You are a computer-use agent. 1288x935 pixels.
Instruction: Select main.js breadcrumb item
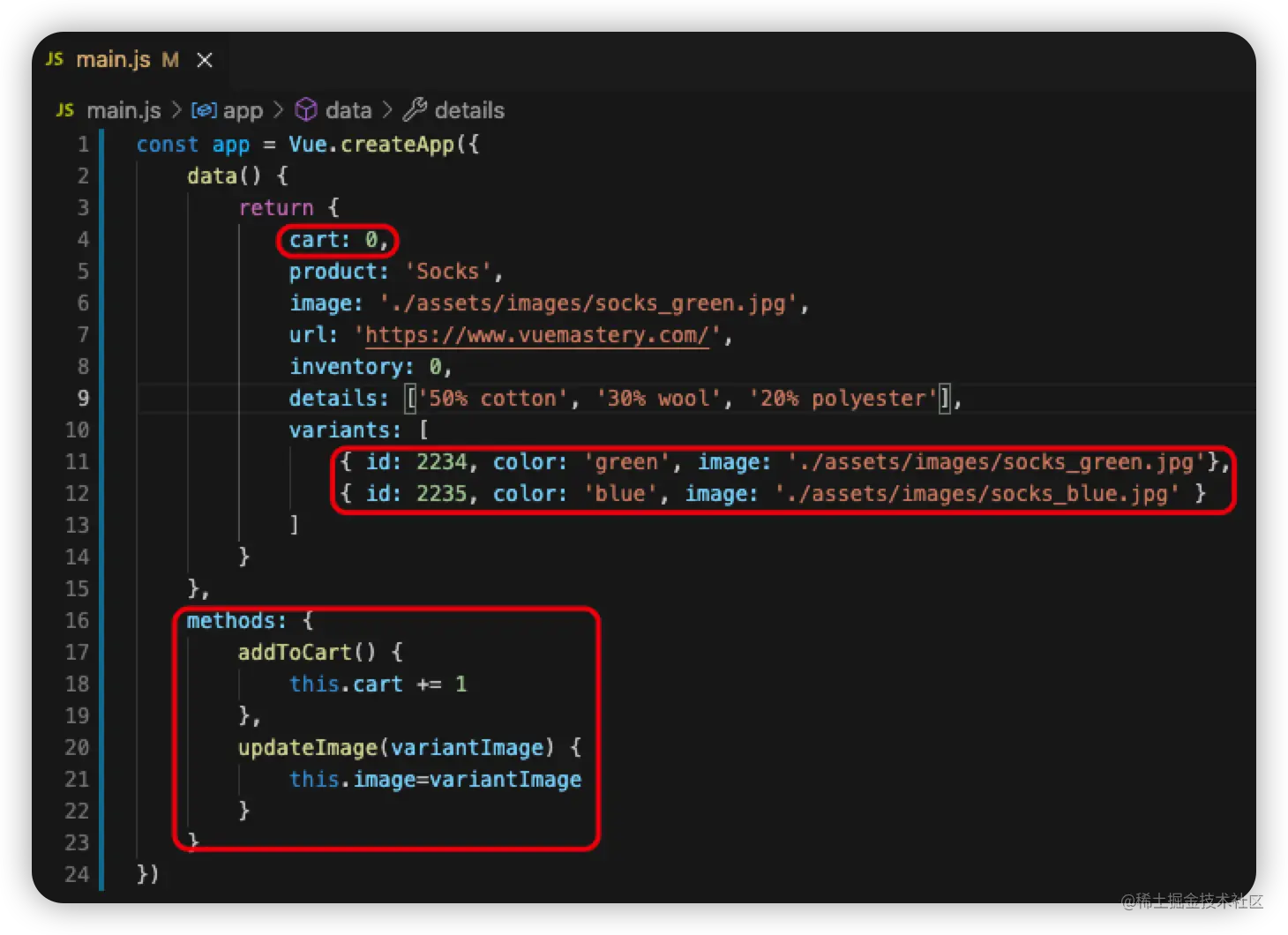tap(124, 110)
